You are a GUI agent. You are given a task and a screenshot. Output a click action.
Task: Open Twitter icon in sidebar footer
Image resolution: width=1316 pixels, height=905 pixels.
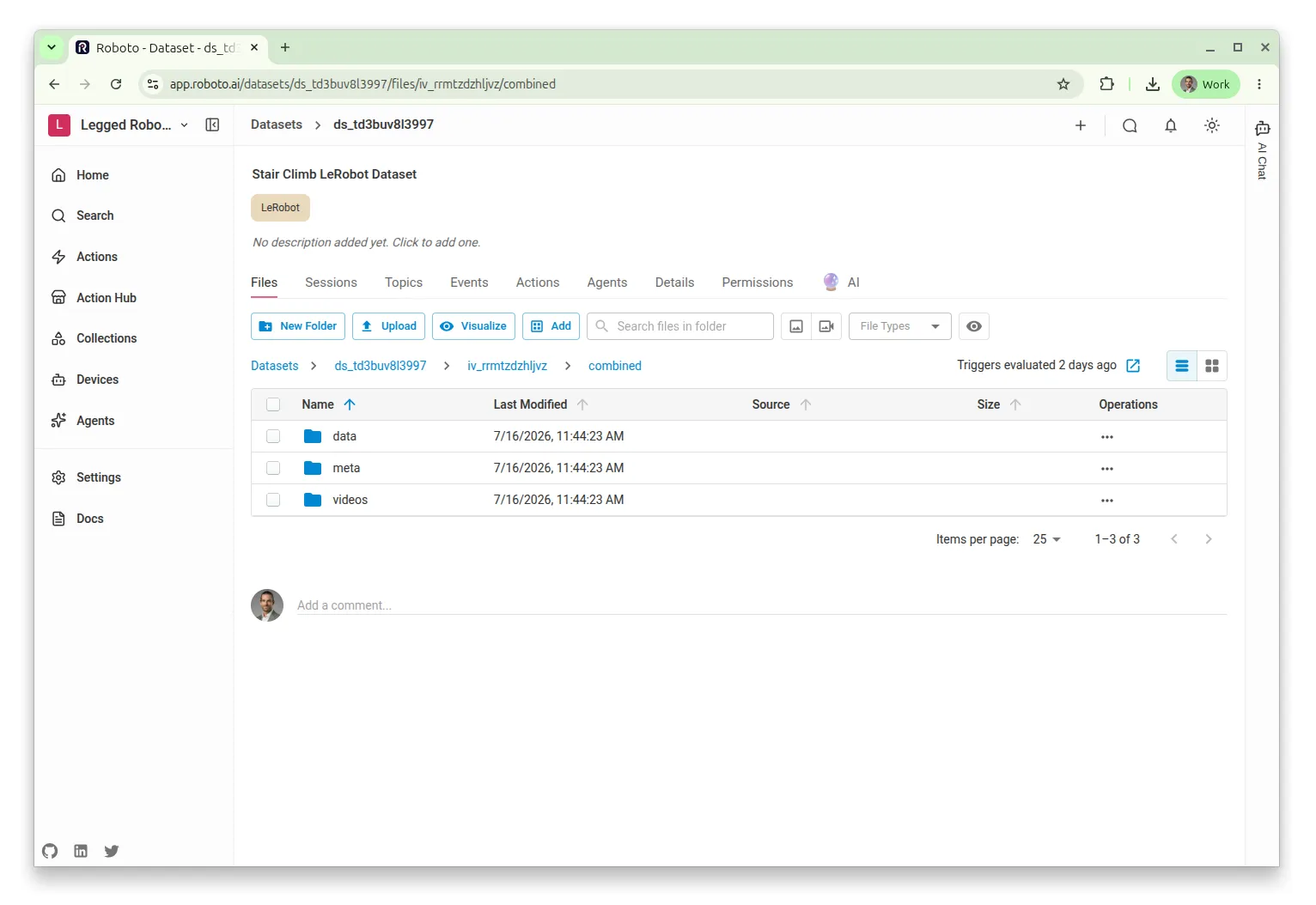pos(112,851)
